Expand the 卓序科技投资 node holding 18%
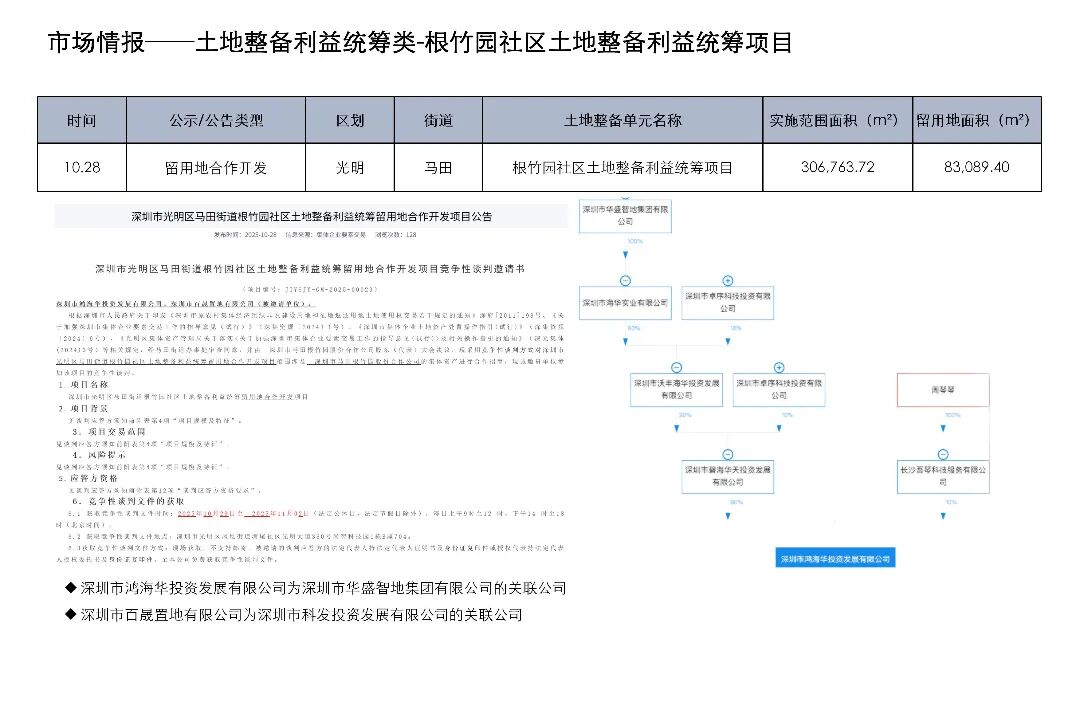The image size is (1080, 721). coord(728,281)
